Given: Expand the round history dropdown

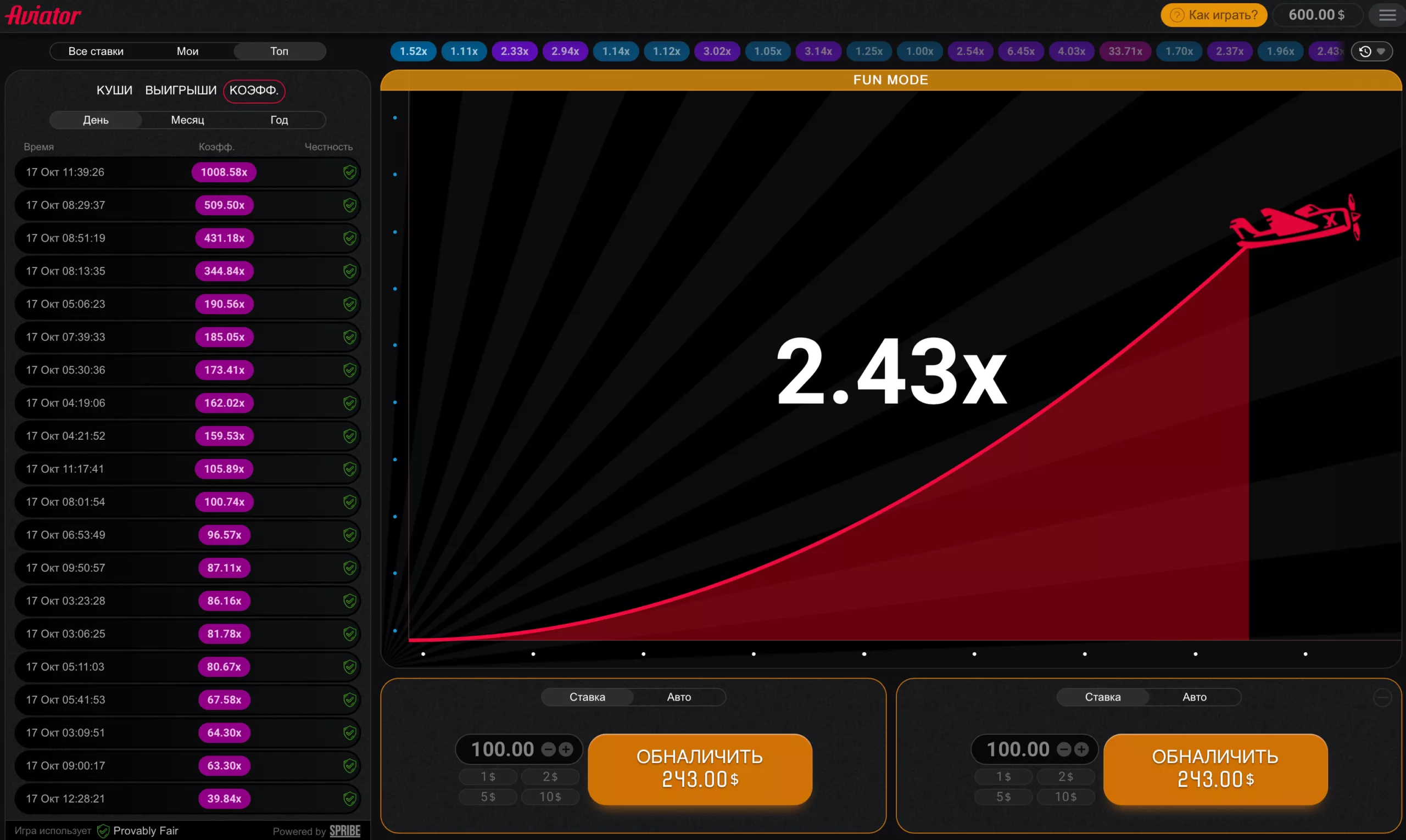Looking at the screenshot, I should point(1371,52).
